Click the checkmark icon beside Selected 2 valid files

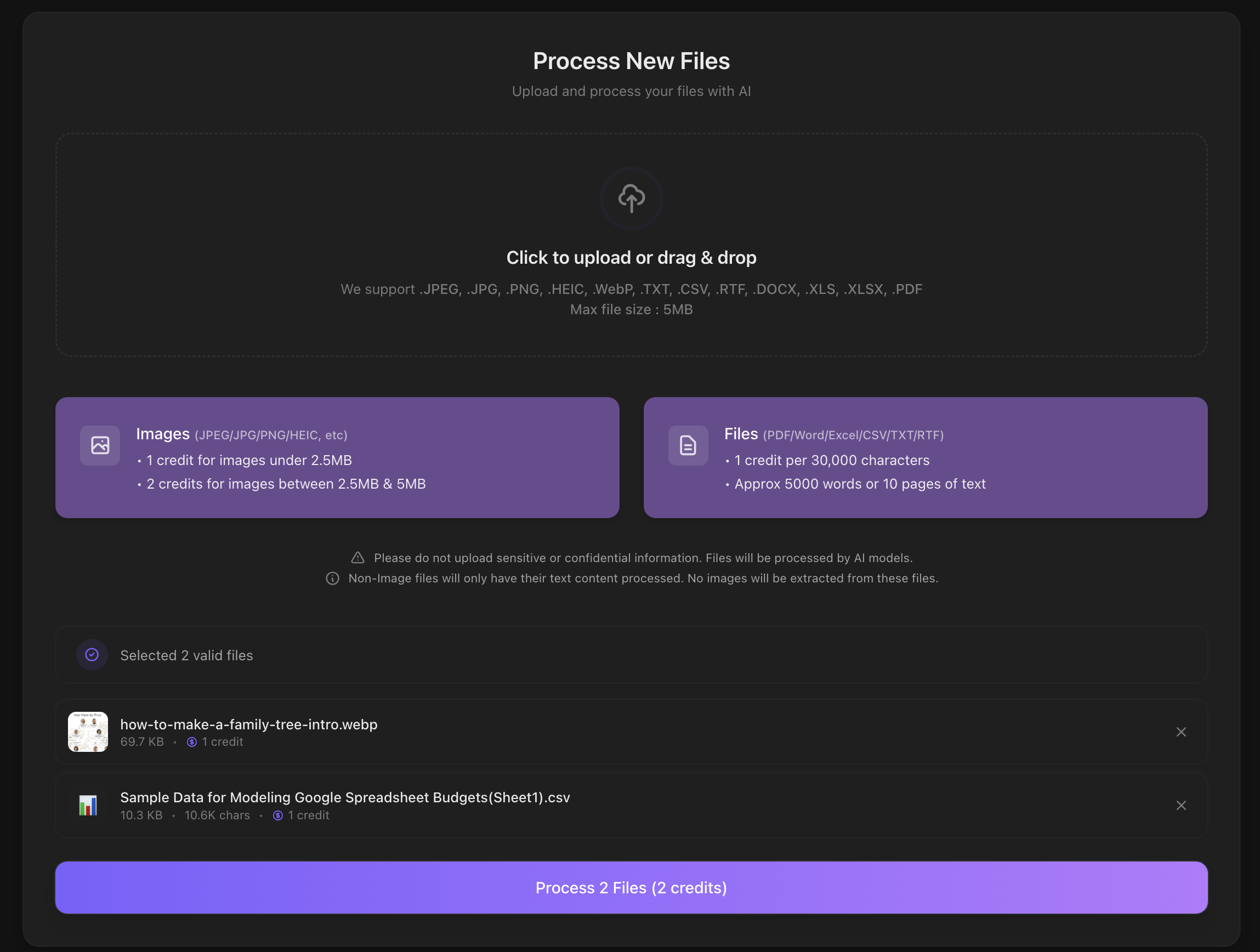pos(91,655)
